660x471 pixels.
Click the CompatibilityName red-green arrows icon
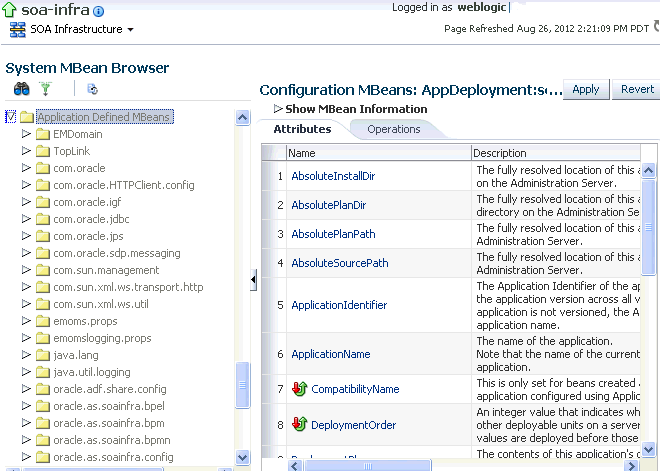(299, 389)
